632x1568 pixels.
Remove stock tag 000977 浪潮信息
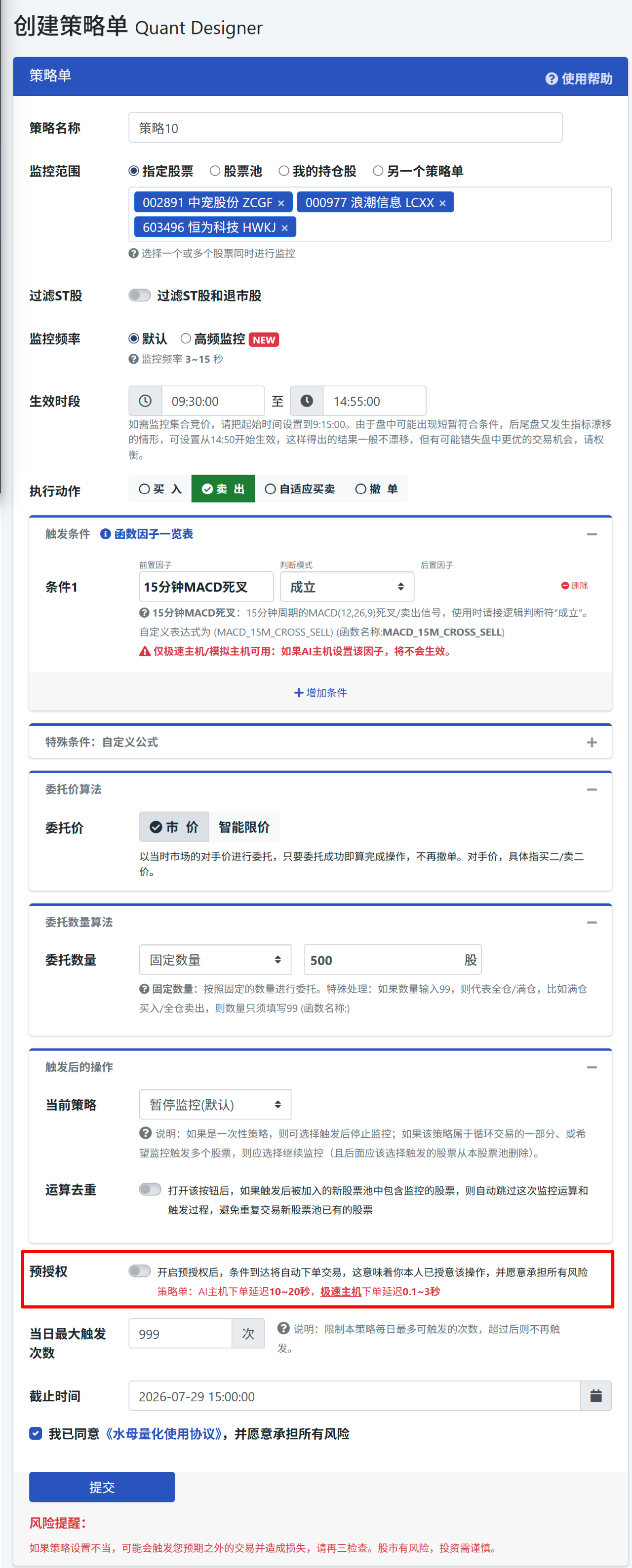442,203
